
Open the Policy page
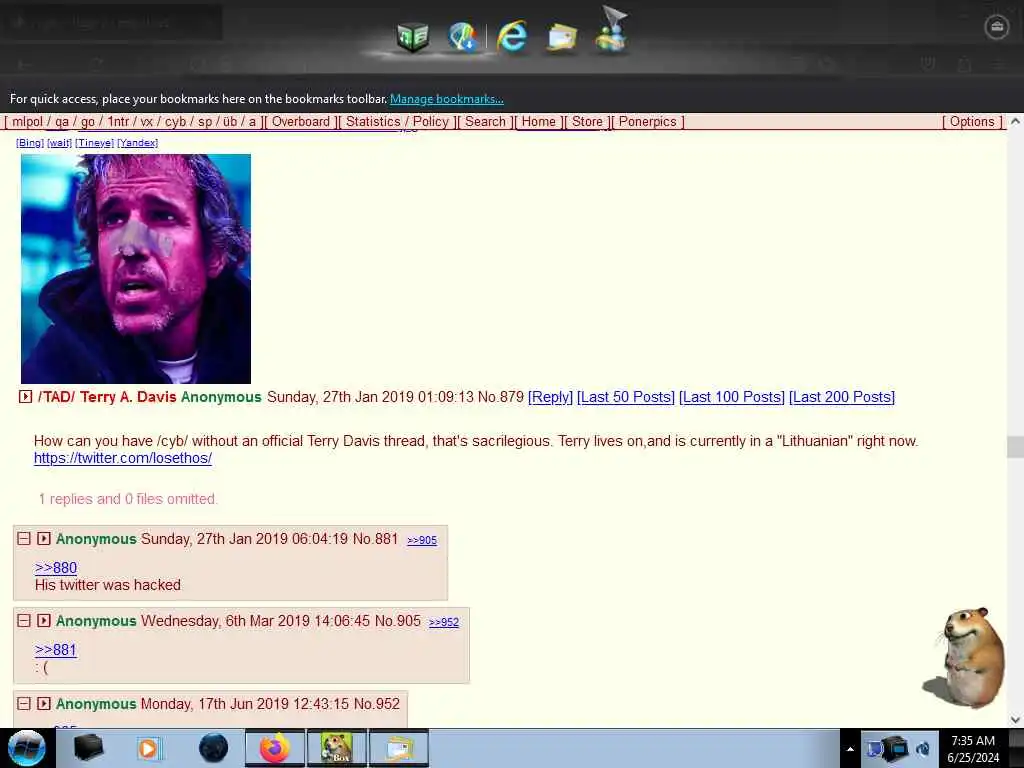point(431,121)
